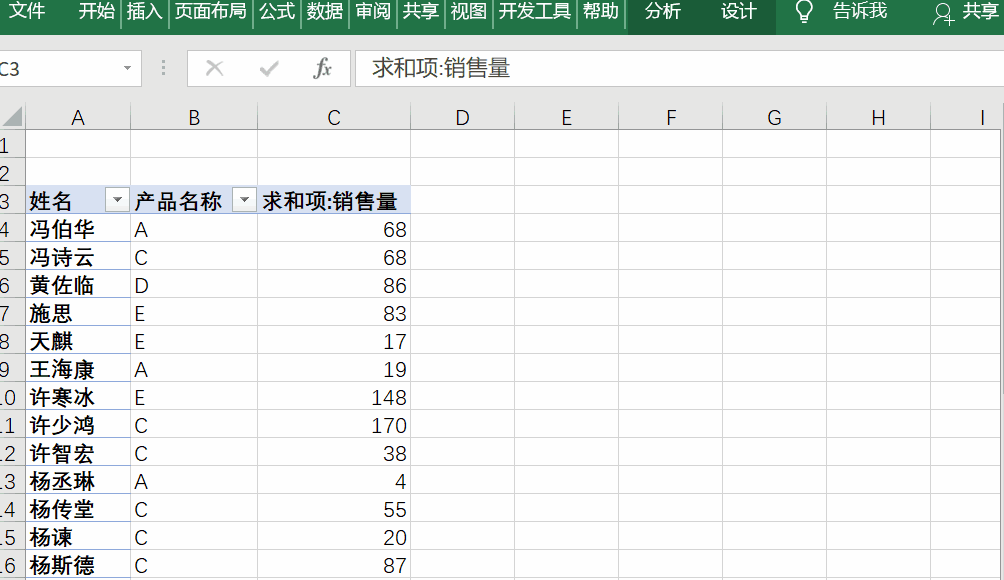Select the cell 王海康
The height and width of the screenshot is (580, 1004).
click(77, 369)
